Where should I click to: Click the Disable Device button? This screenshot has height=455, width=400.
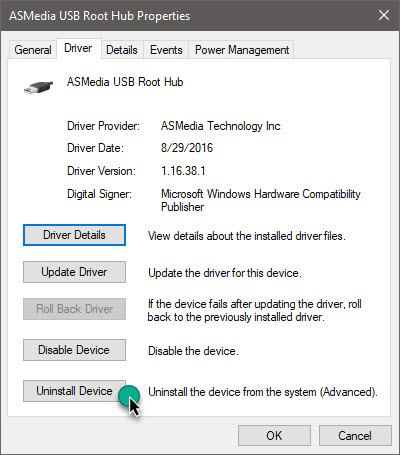tap(74, 350)
